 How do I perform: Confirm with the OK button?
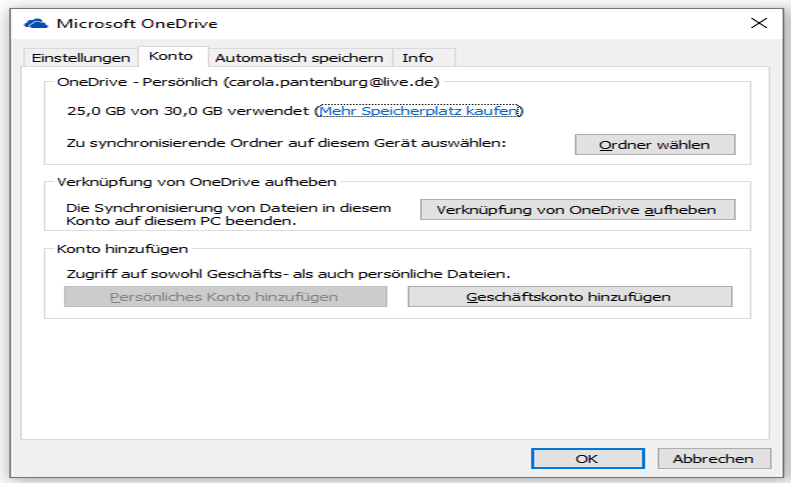pos(588,458)
